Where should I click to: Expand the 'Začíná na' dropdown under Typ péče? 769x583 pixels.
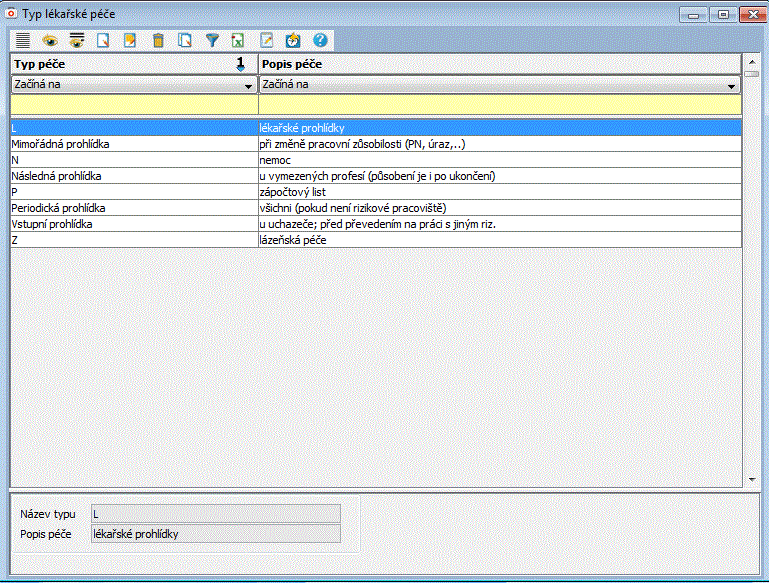250,85
